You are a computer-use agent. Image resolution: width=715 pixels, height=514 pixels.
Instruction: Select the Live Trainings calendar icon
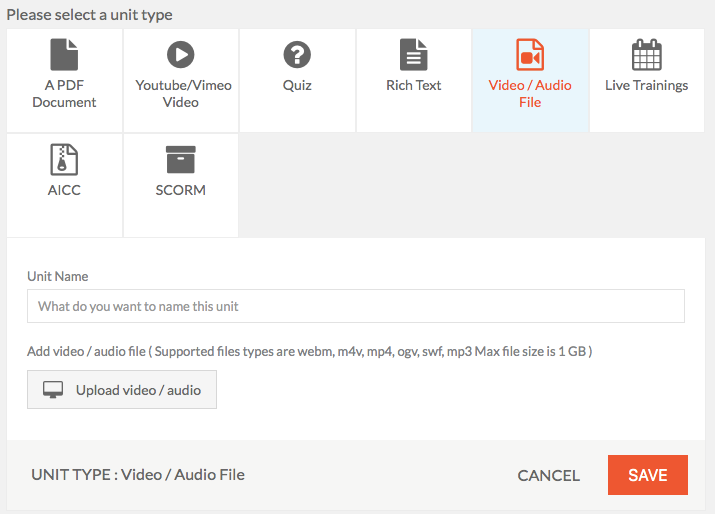click(x=647, y=55)
